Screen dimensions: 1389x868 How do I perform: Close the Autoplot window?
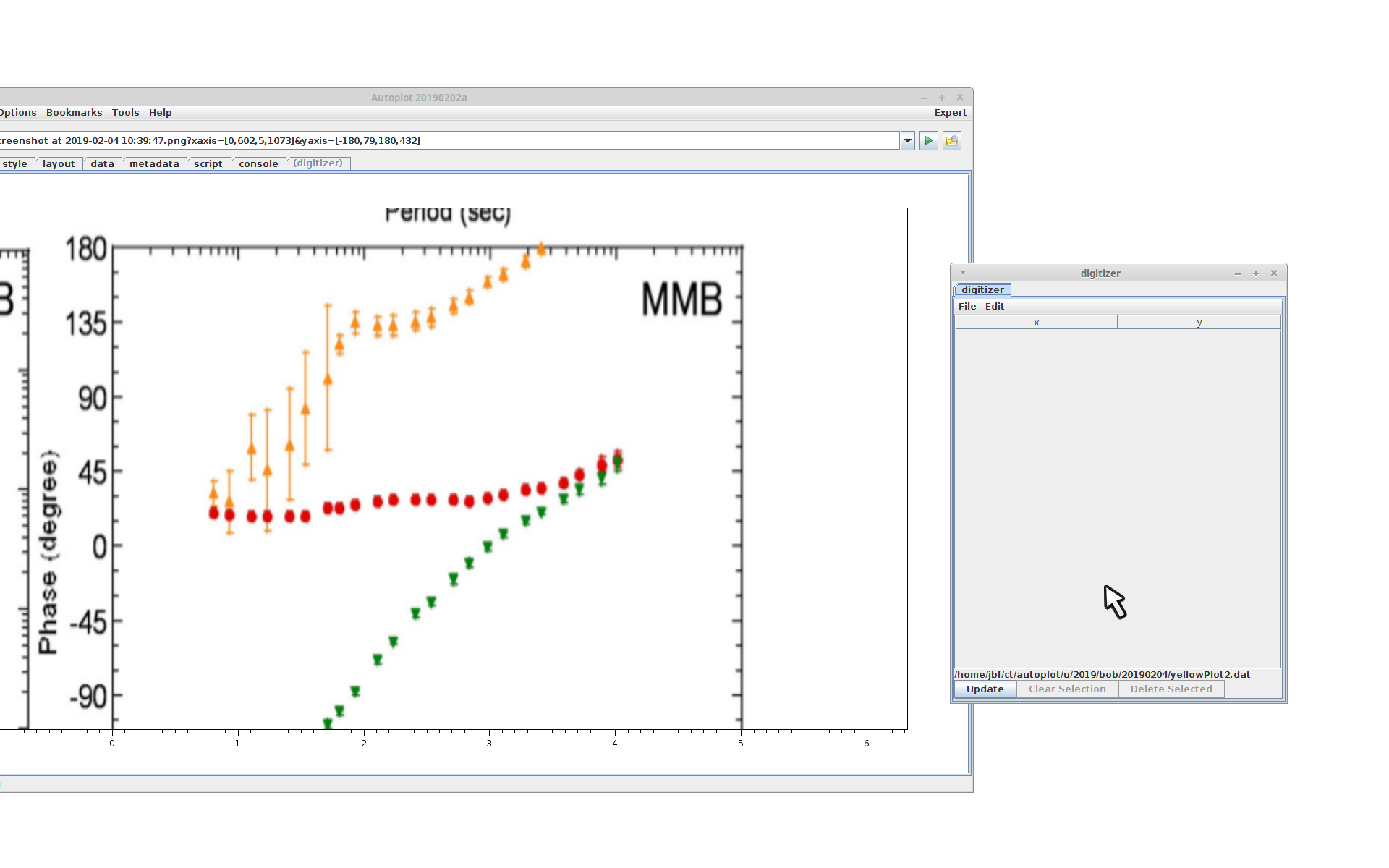(x=960, y=98)
